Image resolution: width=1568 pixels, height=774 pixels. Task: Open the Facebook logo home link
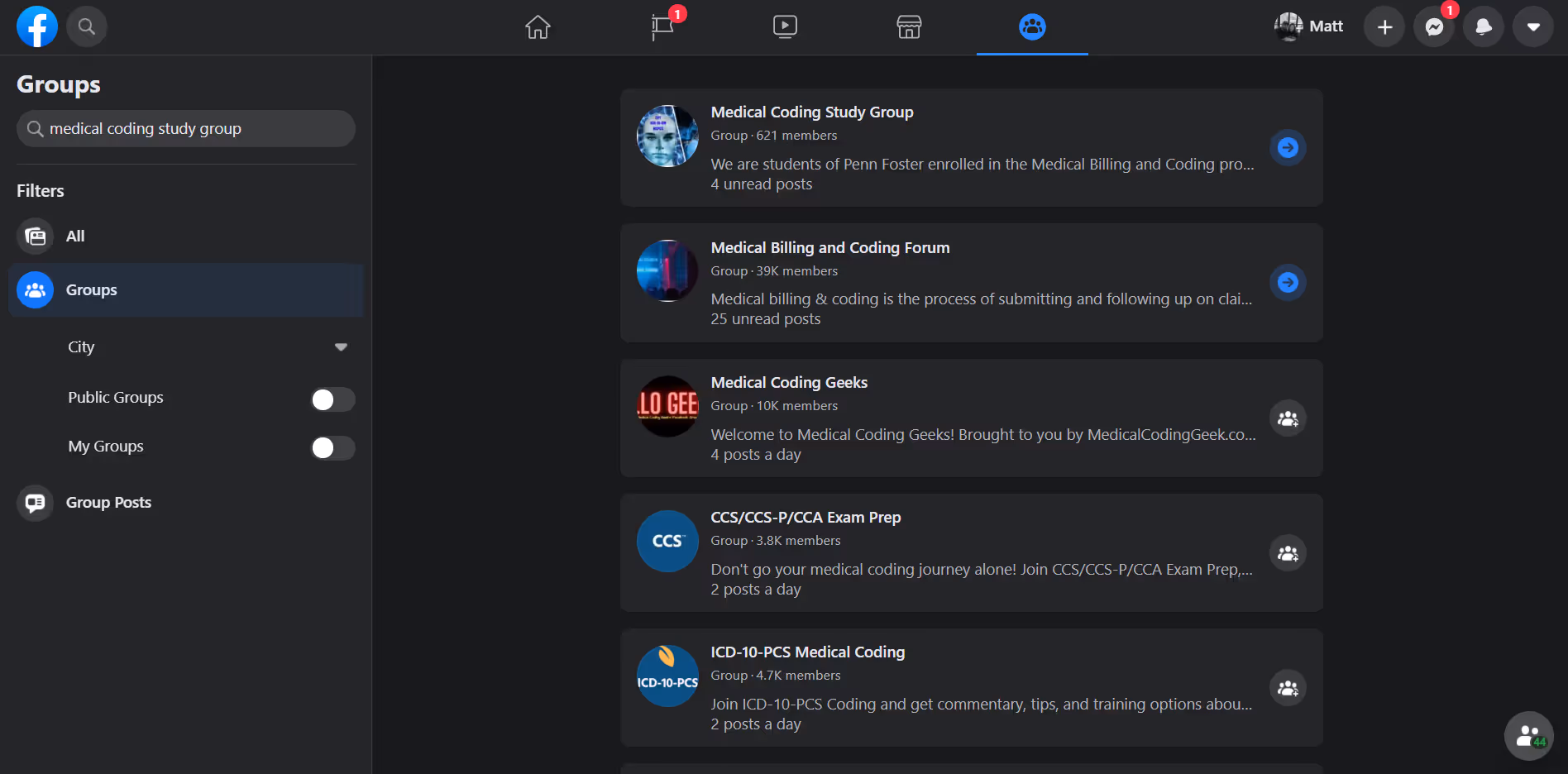[37, 27]
